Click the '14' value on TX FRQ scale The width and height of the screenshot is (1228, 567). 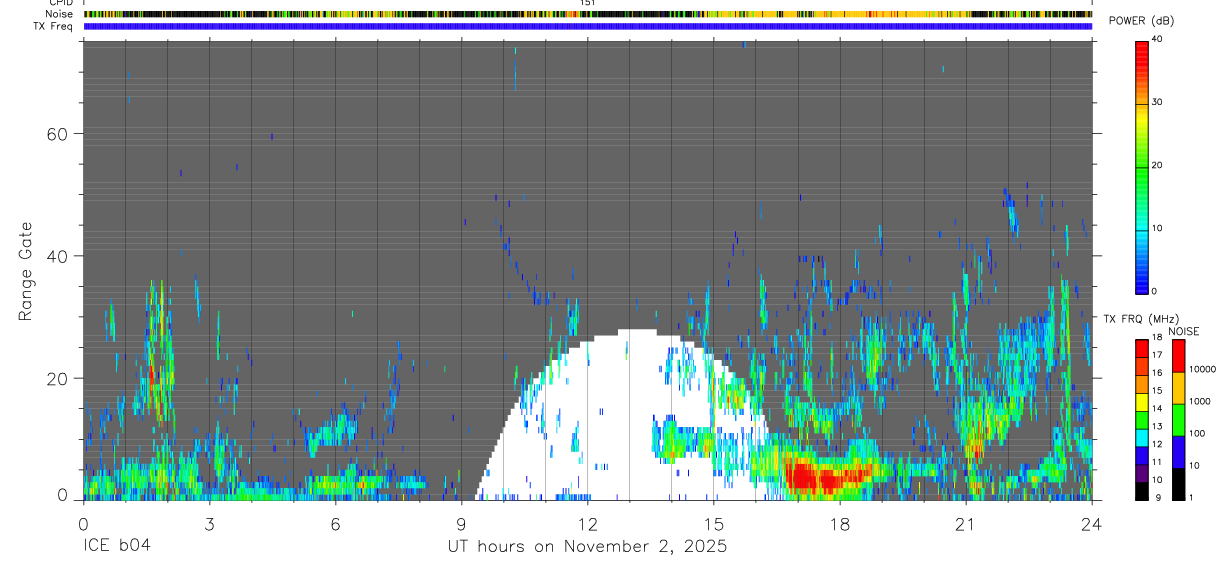coord(1157,408)
